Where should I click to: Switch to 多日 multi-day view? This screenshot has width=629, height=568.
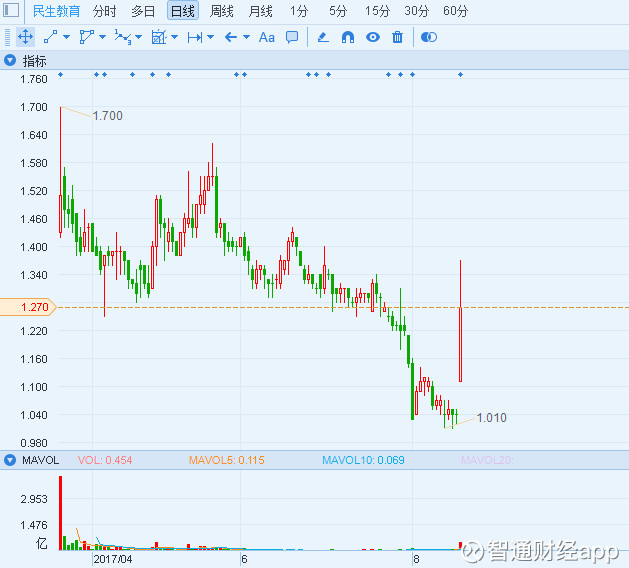click(x=143, y=11)
